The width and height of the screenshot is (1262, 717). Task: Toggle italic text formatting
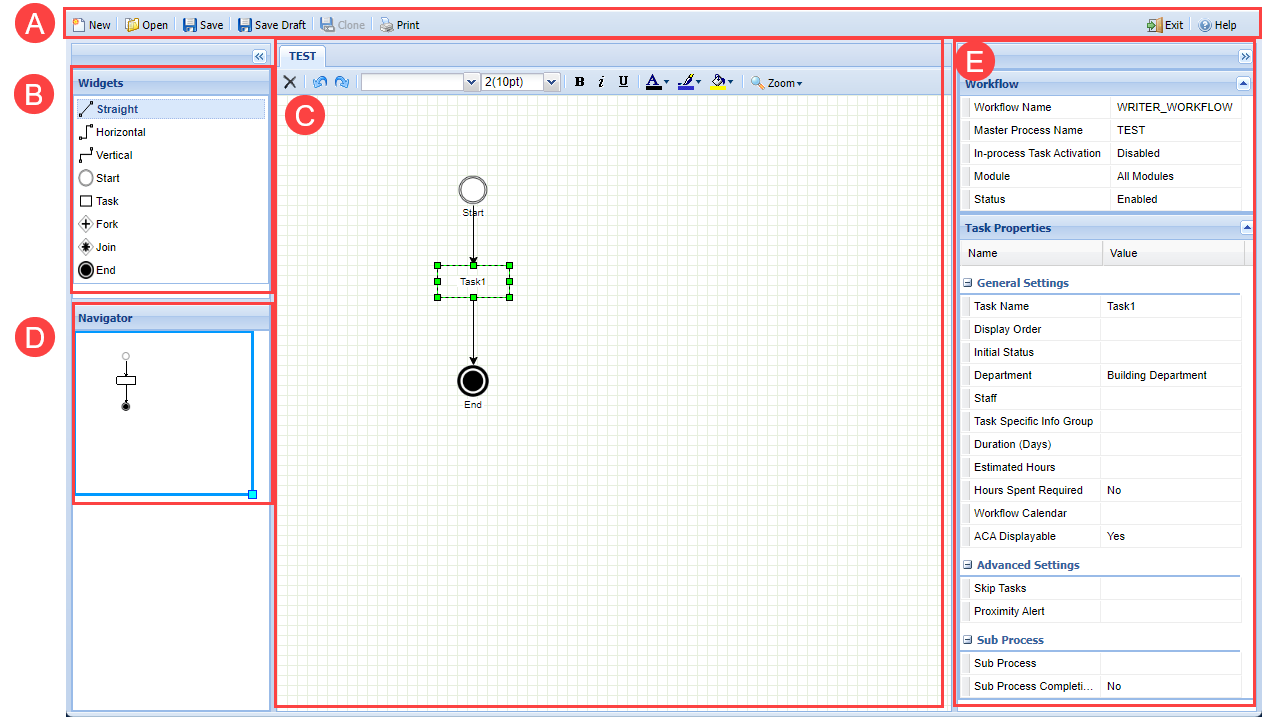(x=601, y=82)
